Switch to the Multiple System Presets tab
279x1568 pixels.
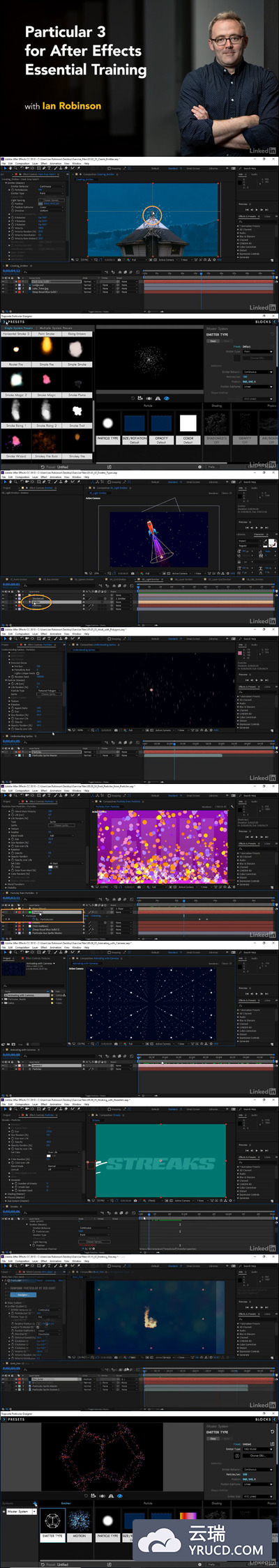56,328
